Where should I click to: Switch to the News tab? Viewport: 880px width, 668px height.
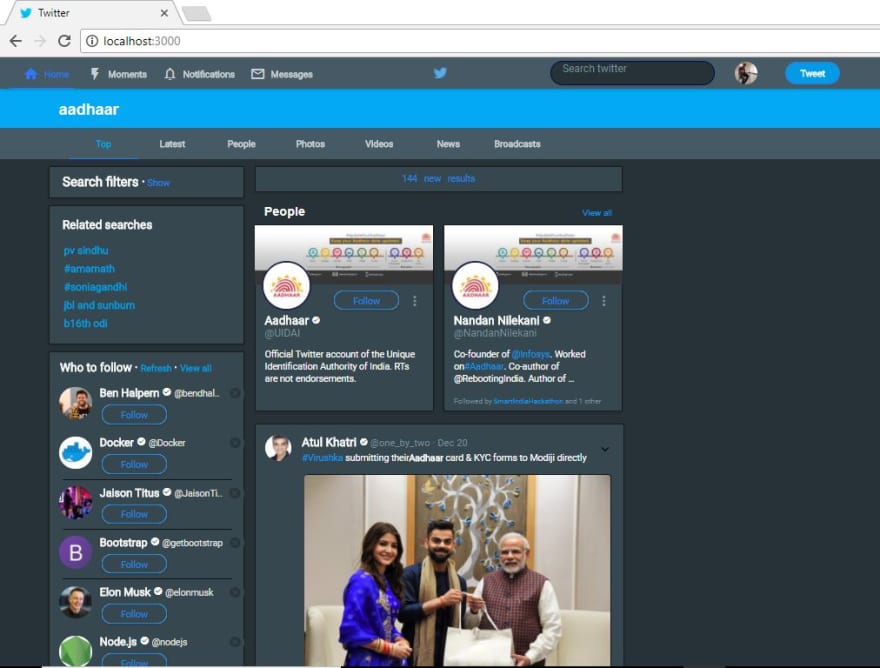(448, 144)
